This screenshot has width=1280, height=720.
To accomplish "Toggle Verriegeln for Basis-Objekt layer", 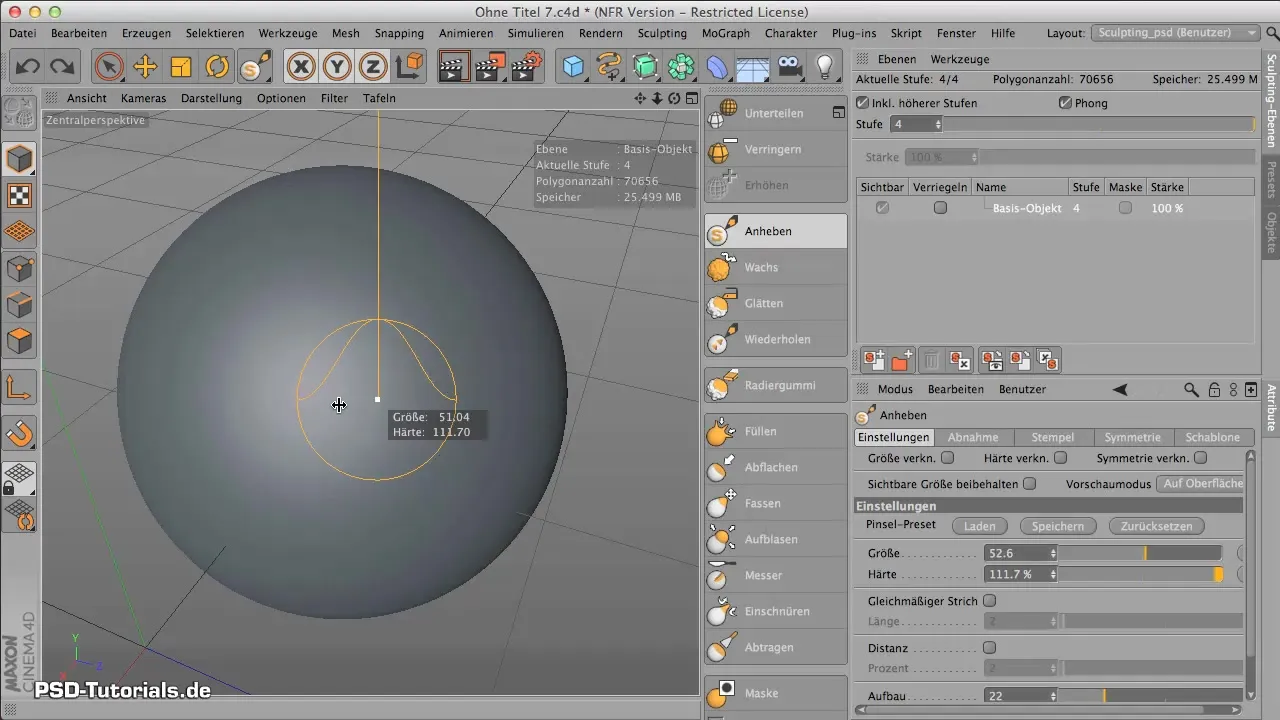I will point(940,208).
